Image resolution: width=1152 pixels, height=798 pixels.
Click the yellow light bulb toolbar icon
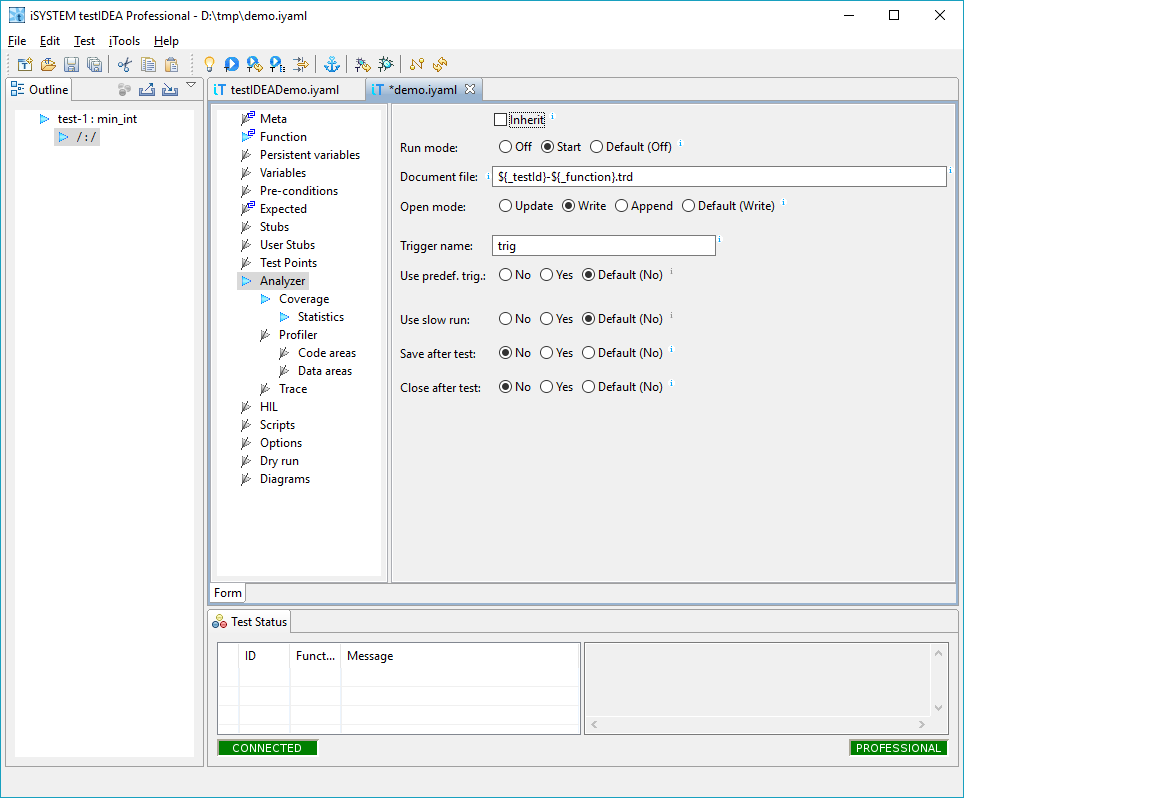[209, 65]
